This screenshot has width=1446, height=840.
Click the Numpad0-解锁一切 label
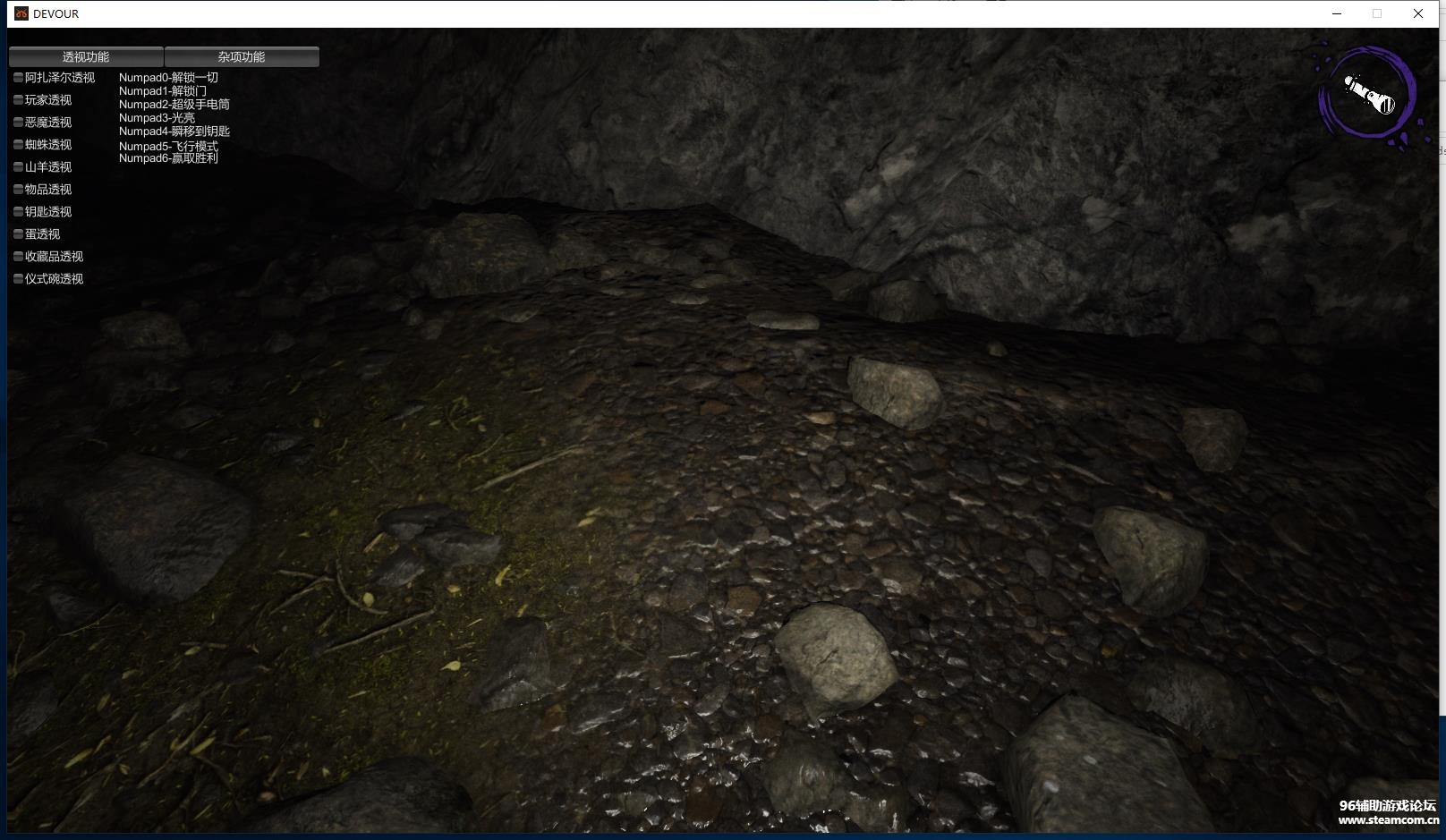(168, 78)
